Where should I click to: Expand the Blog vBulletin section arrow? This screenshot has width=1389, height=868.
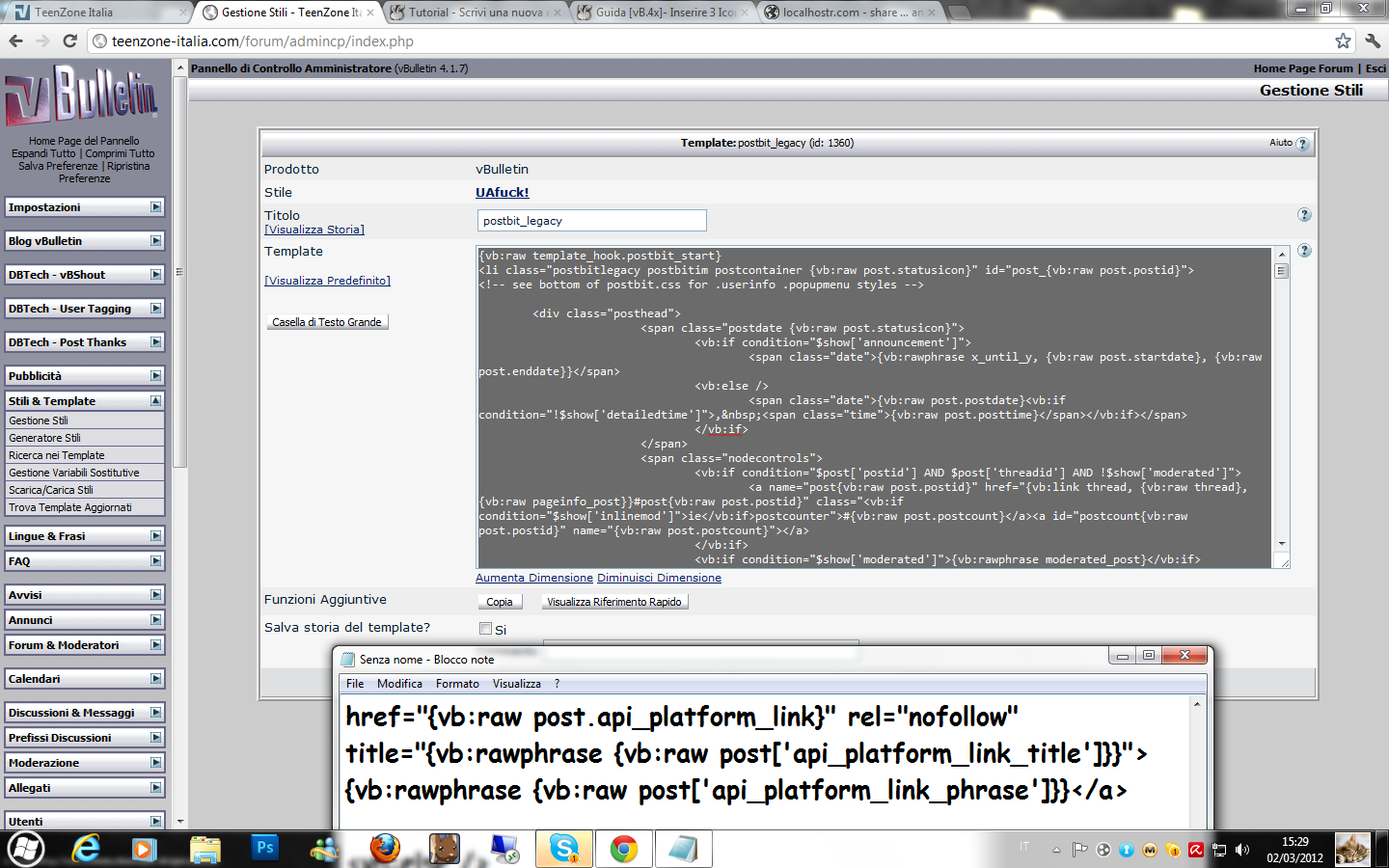155,241
